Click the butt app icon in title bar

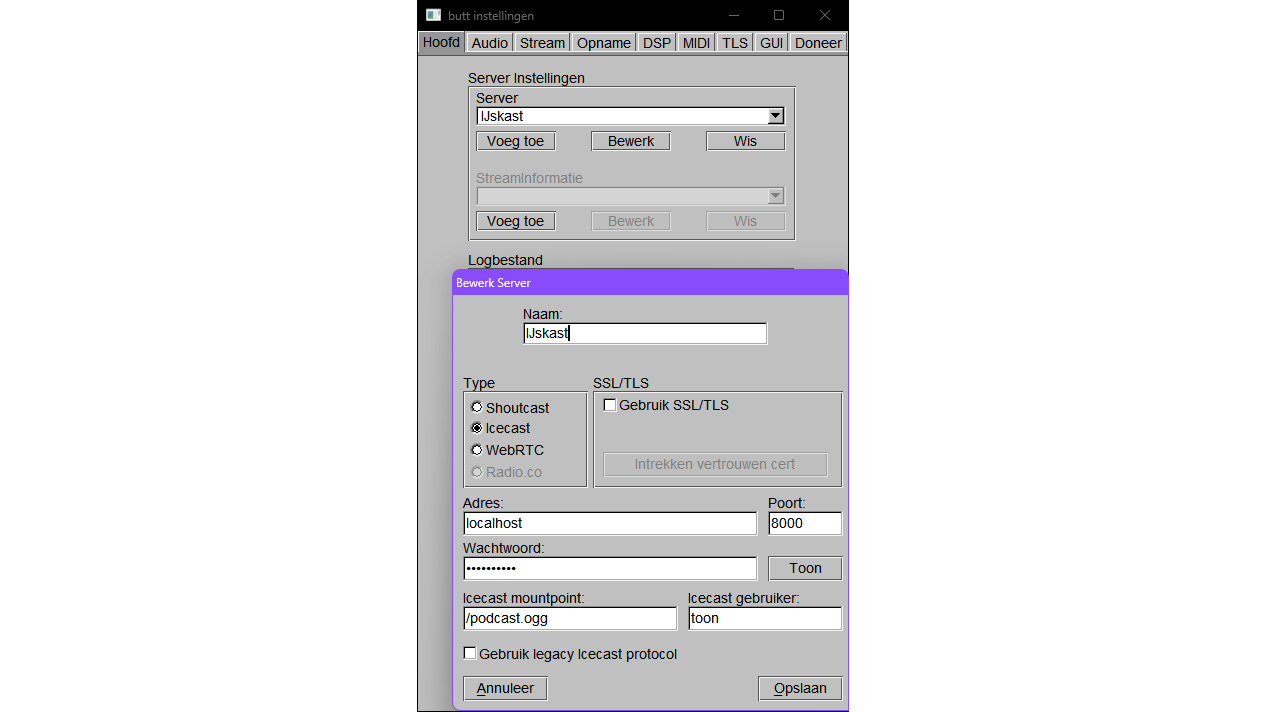[x=433, y=15]
